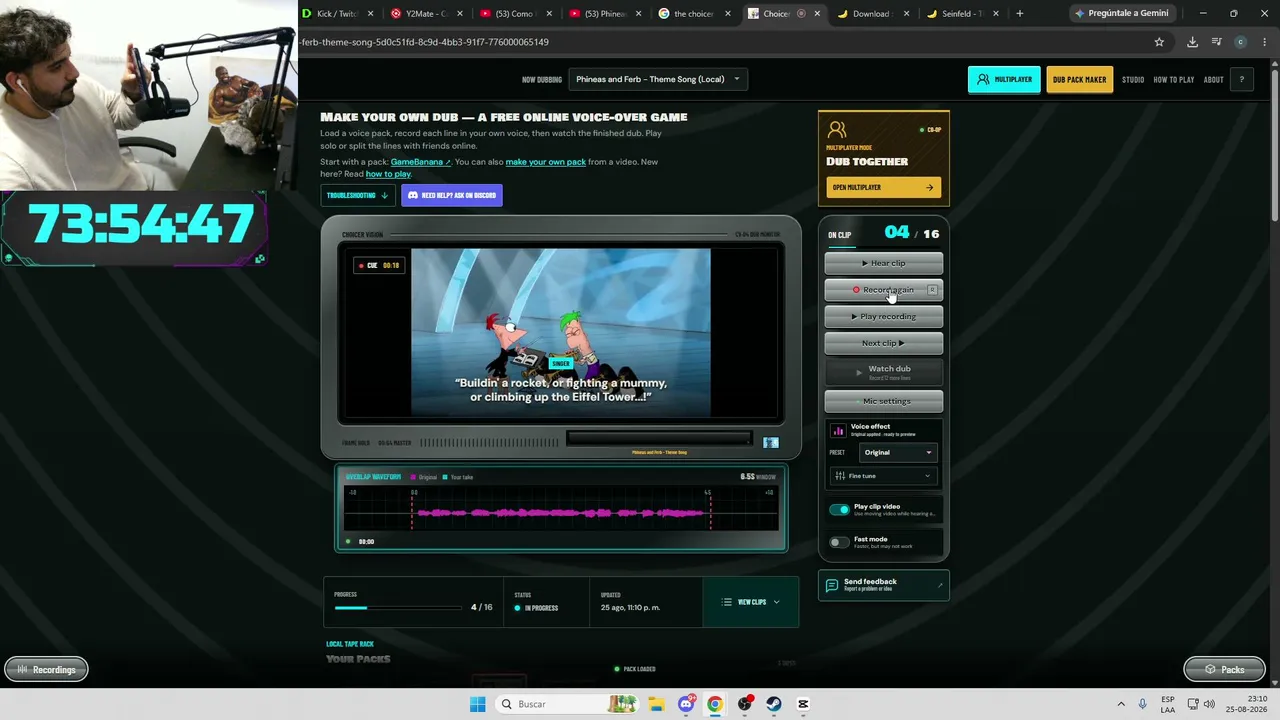This screenshot has width=1280, height=720.
Task: Open the how to play link
Action: coord(388,174)
